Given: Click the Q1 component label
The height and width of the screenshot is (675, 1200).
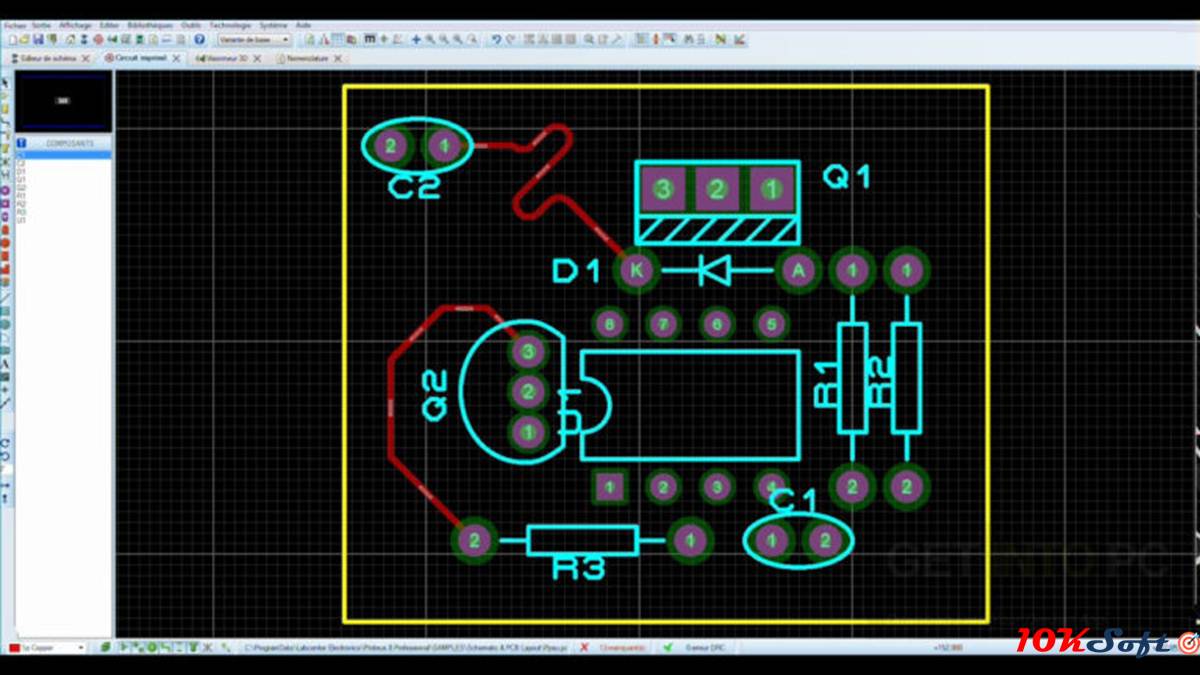Looking at the screenshot, I should [847, 178].
